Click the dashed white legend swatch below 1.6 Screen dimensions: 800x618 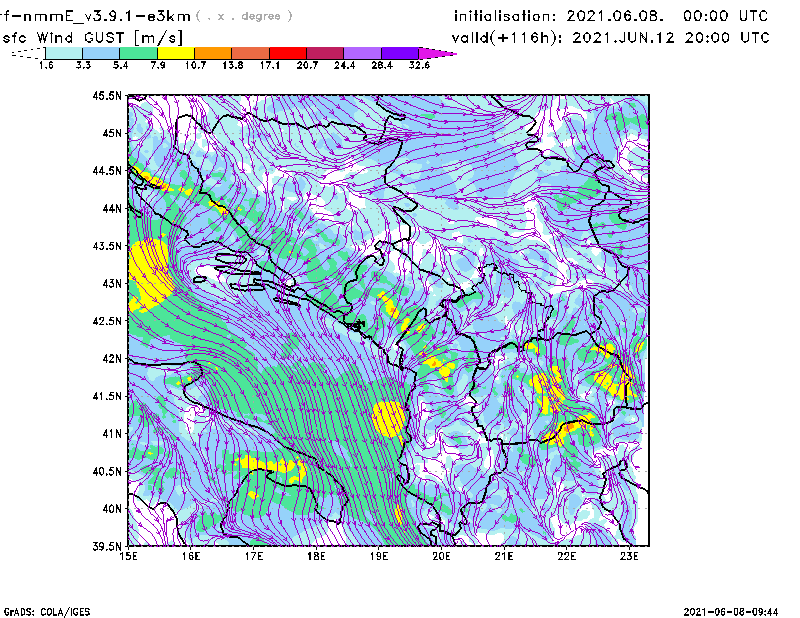[x=28, y=53]
